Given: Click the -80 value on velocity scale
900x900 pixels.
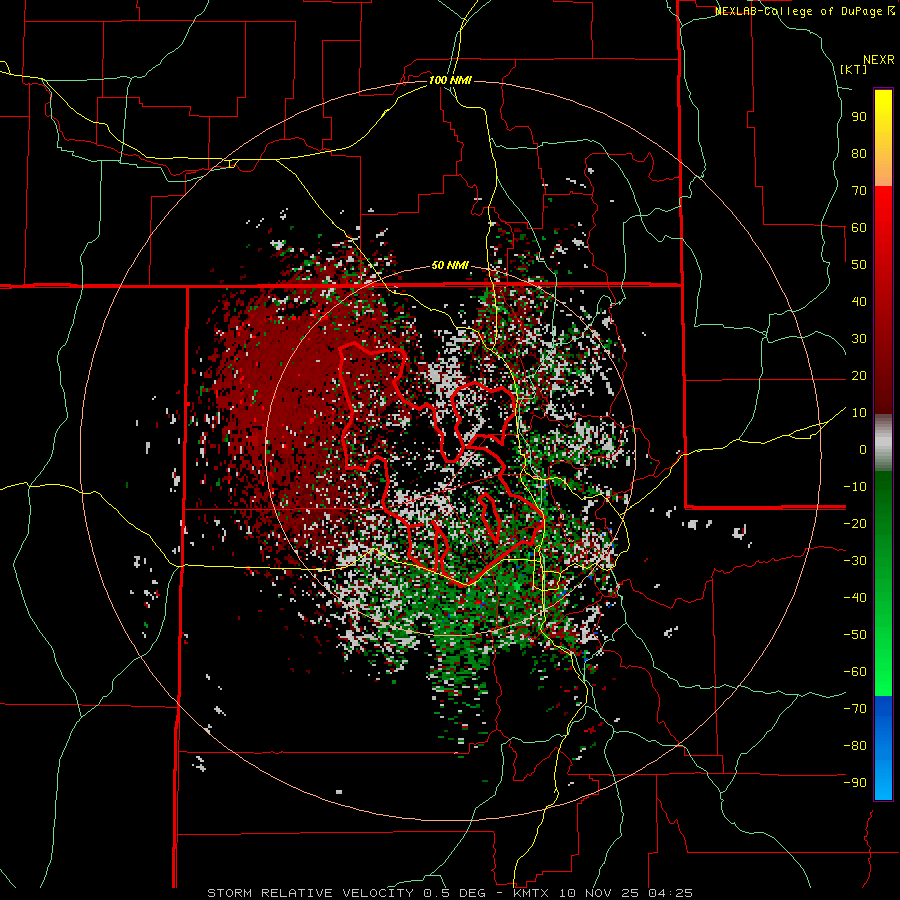Looking at the screenshot, I should tap(855, 746).
